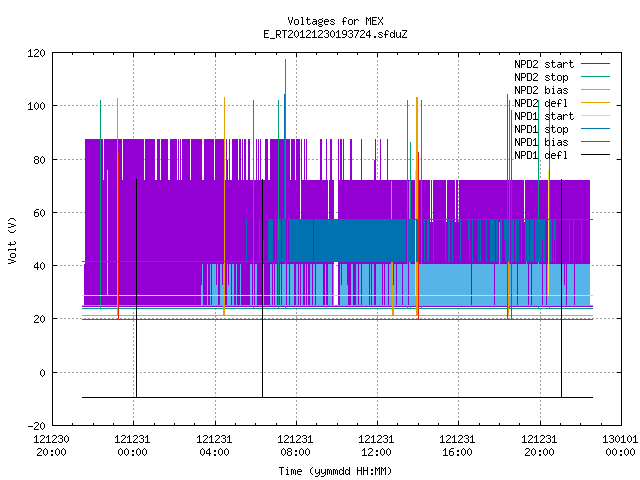Click the 130101 00:00 x-axis tick label

tap(620, 446)
